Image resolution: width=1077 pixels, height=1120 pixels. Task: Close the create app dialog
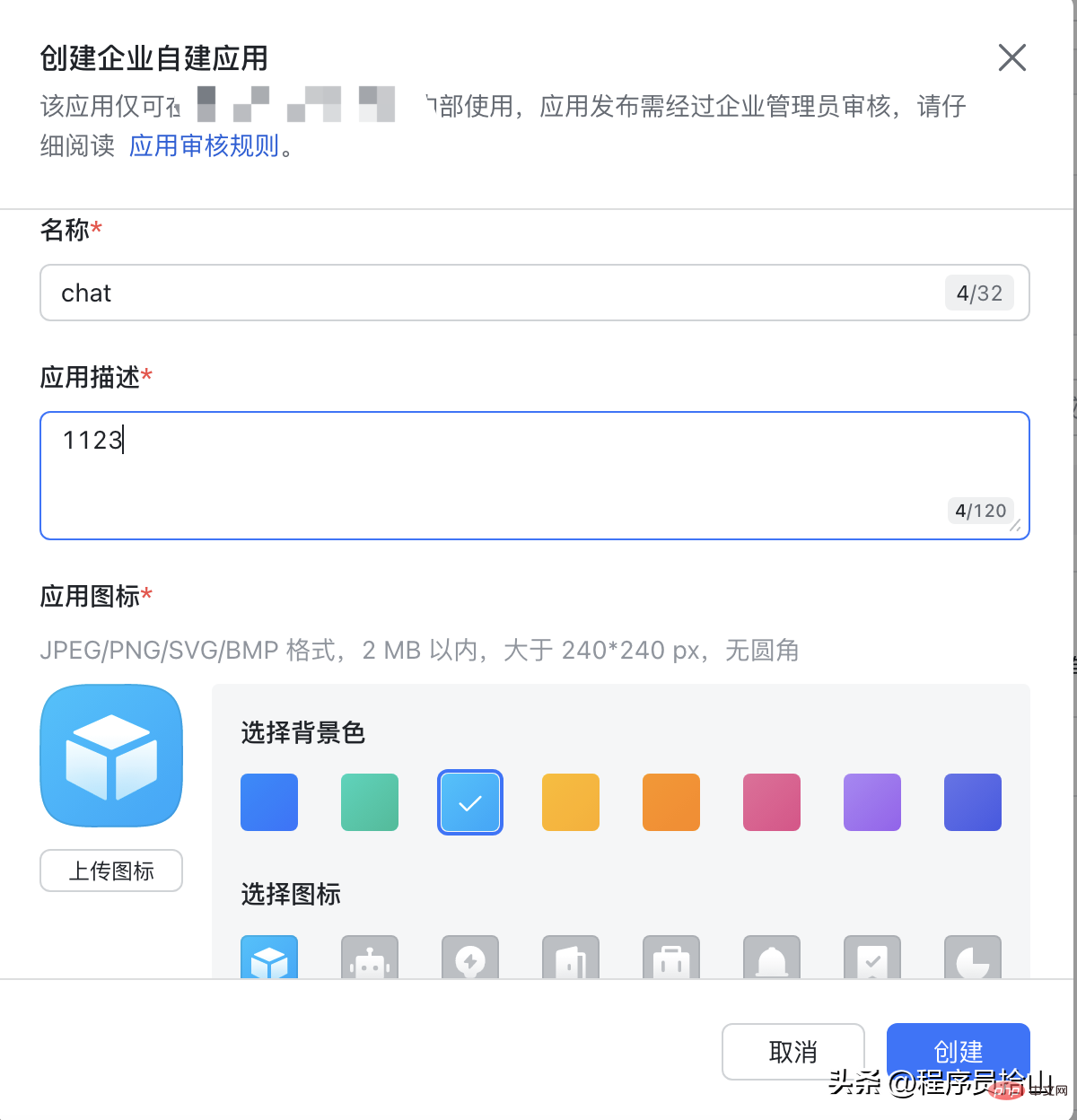click(1011, 57)
